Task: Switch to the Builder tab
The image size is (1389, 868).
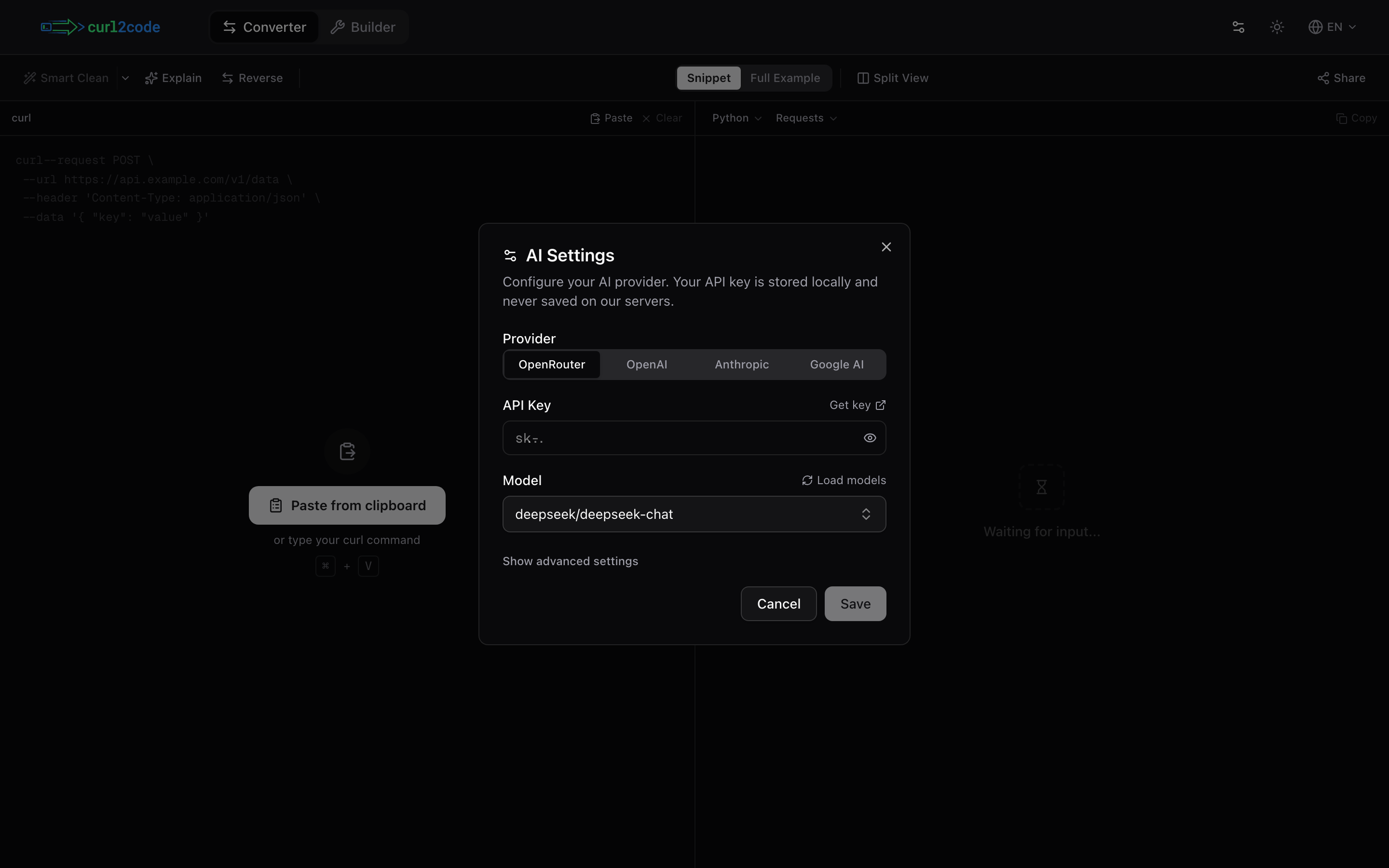Action: click(363, 27)
